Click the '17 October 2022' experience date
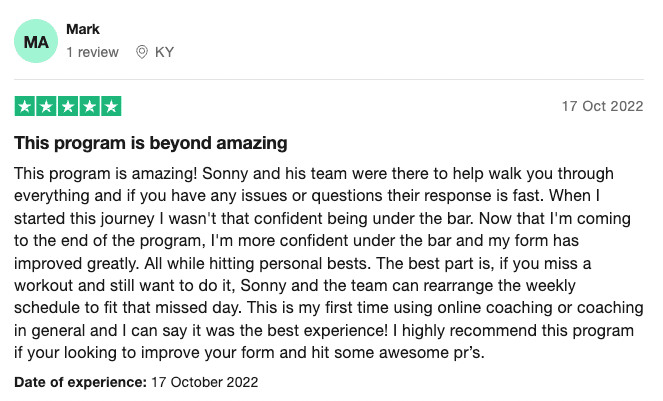Screen dimensions: 663x401 (x=205, y=382)
